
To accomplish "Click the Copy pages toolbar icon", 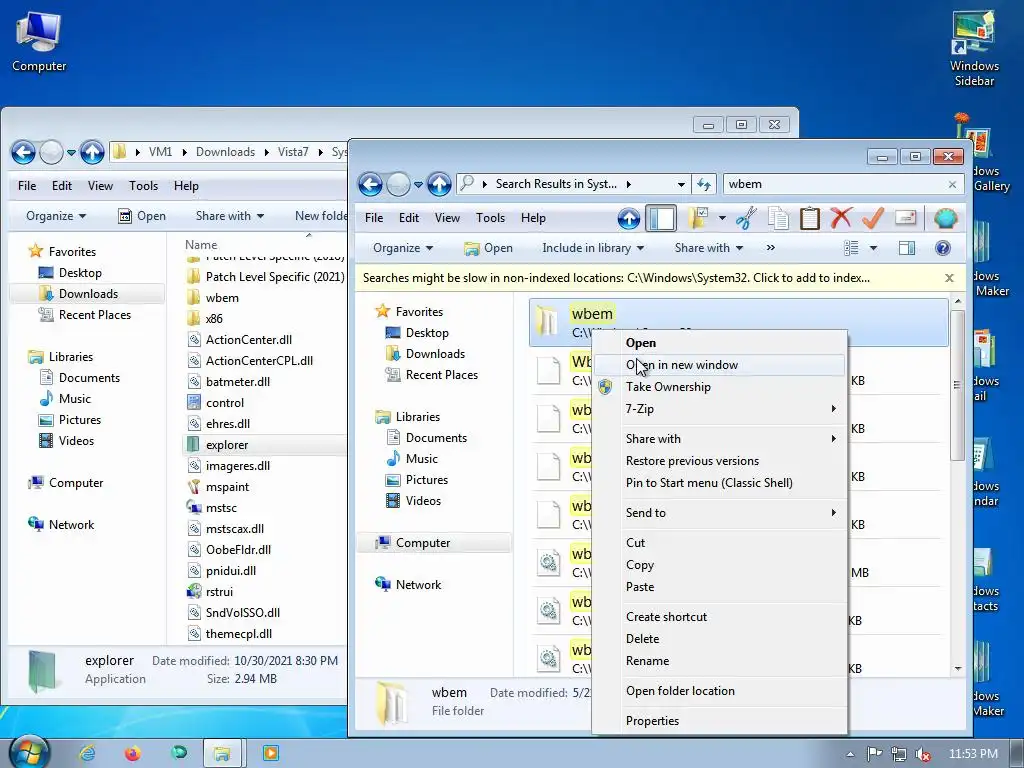I will point(778,218).
